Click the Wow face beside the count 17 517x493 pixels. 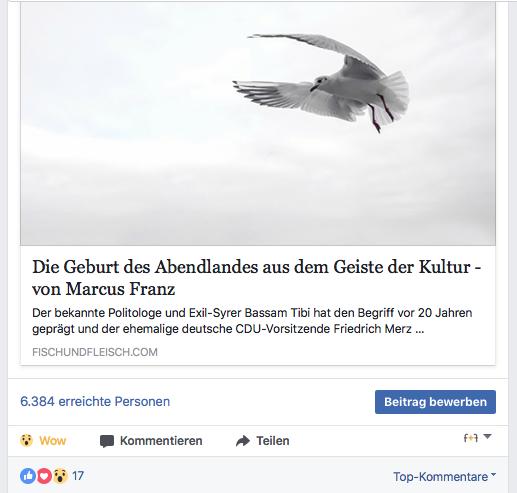coord(60,476)
